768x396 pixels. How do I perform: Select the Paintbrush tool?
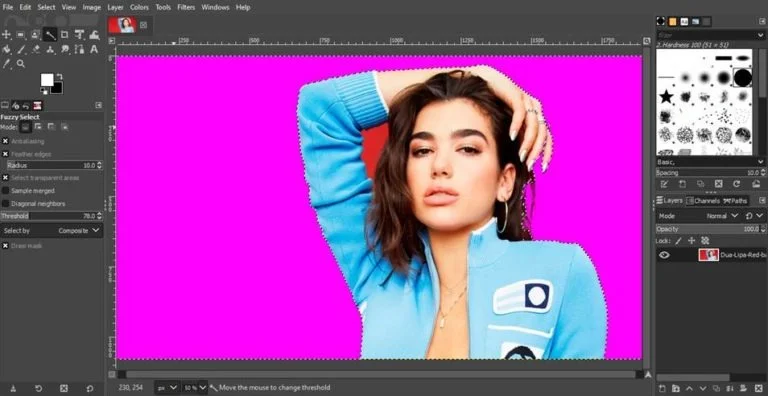pos(21,50)
